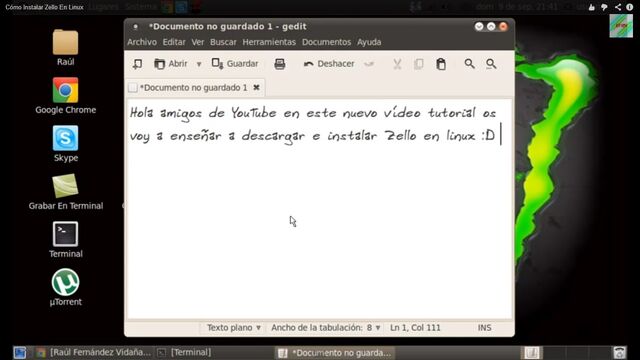Maximize the gedit window
The image size is (640, 360).
click(x=491, y=27)
